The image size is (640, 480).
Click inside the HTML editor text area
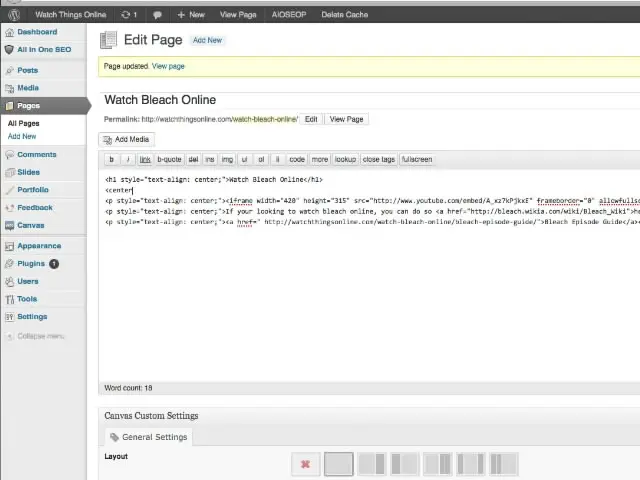click(369, 276)
